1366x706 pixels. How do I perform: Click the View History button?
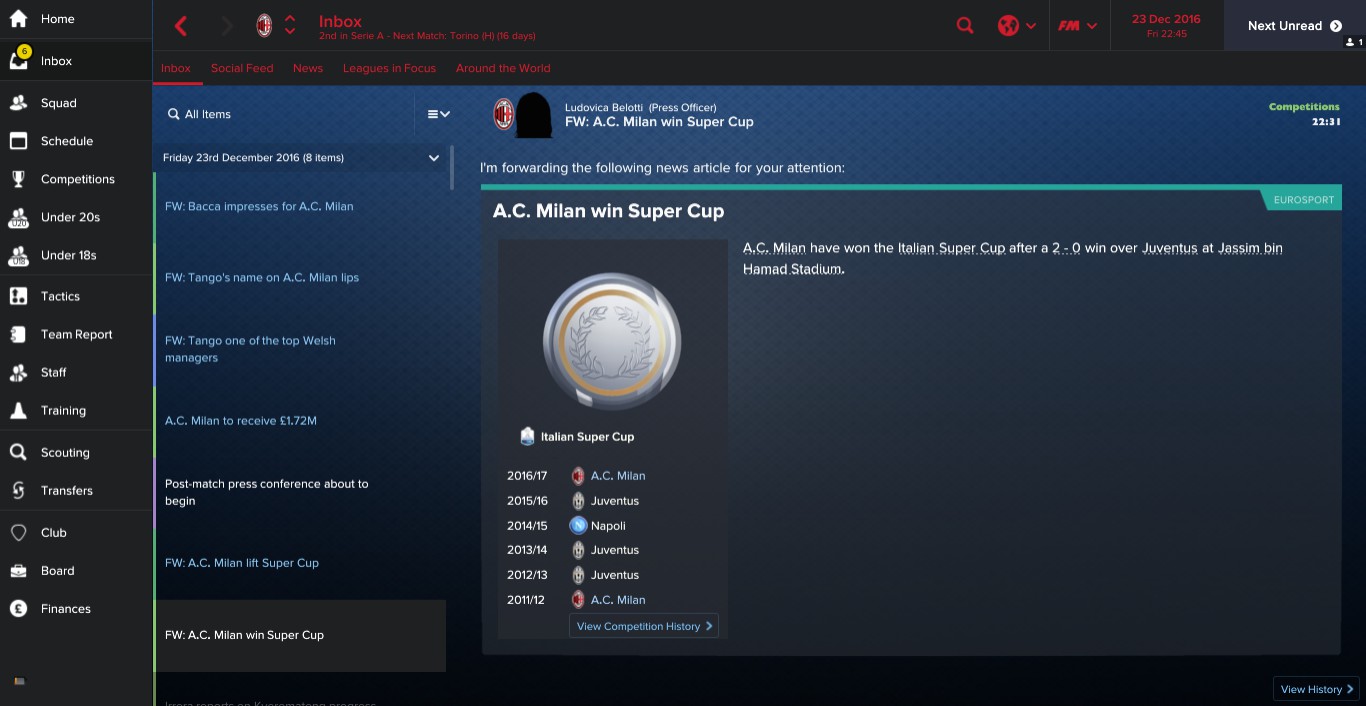1316,689
